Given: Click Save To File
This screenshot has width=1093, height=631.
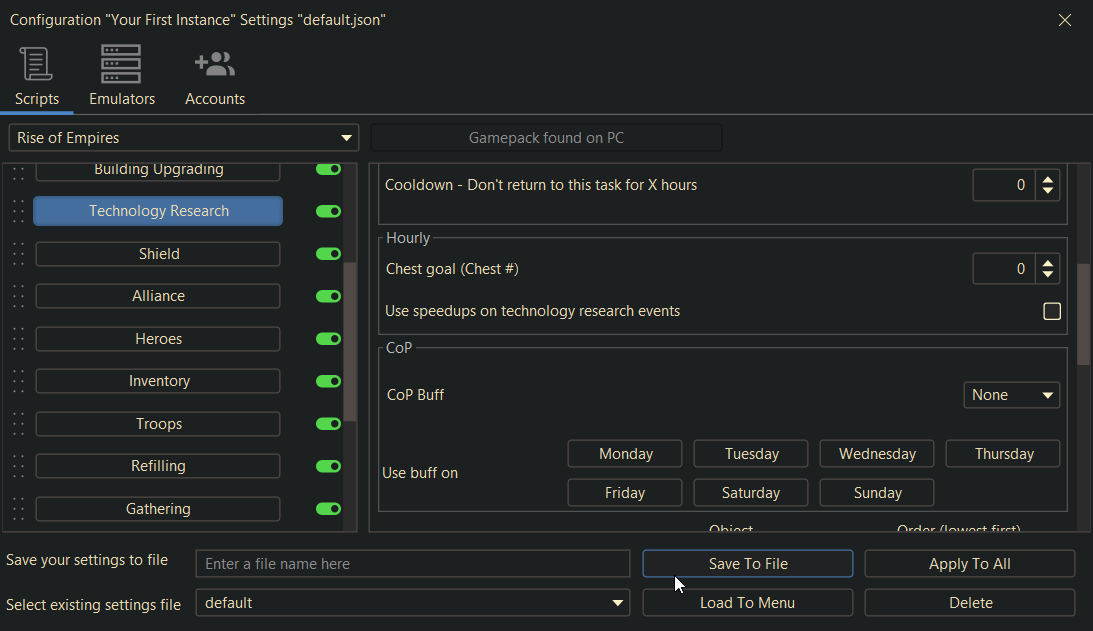Looking at the screenshot, I should [x=748, y=563].
